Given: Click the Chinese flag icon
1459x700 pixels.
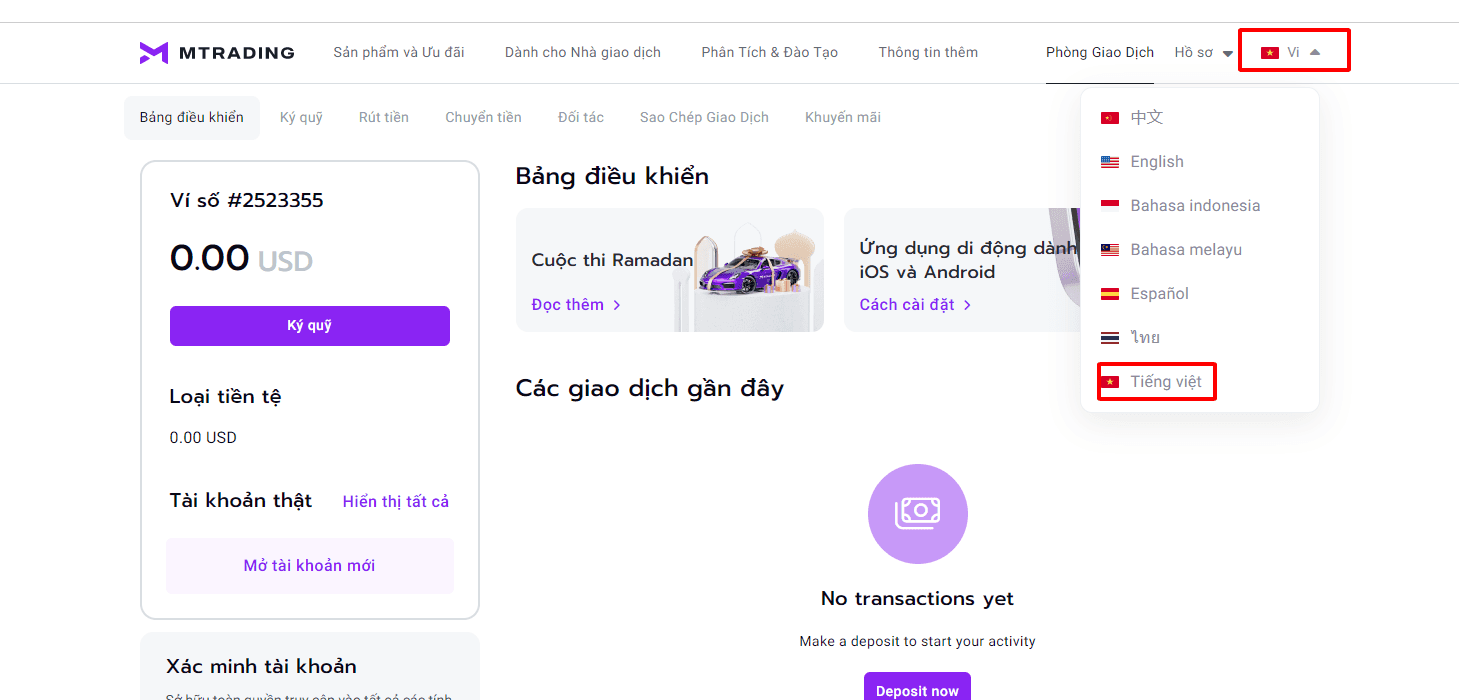Looking at the screenshot, I should pos(1109,118).
